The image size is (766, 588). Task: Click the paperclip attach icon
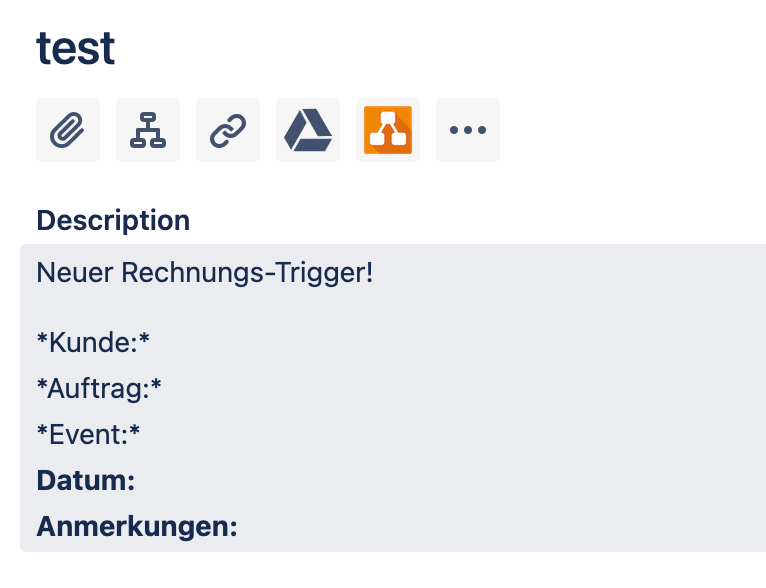[67, 130]
